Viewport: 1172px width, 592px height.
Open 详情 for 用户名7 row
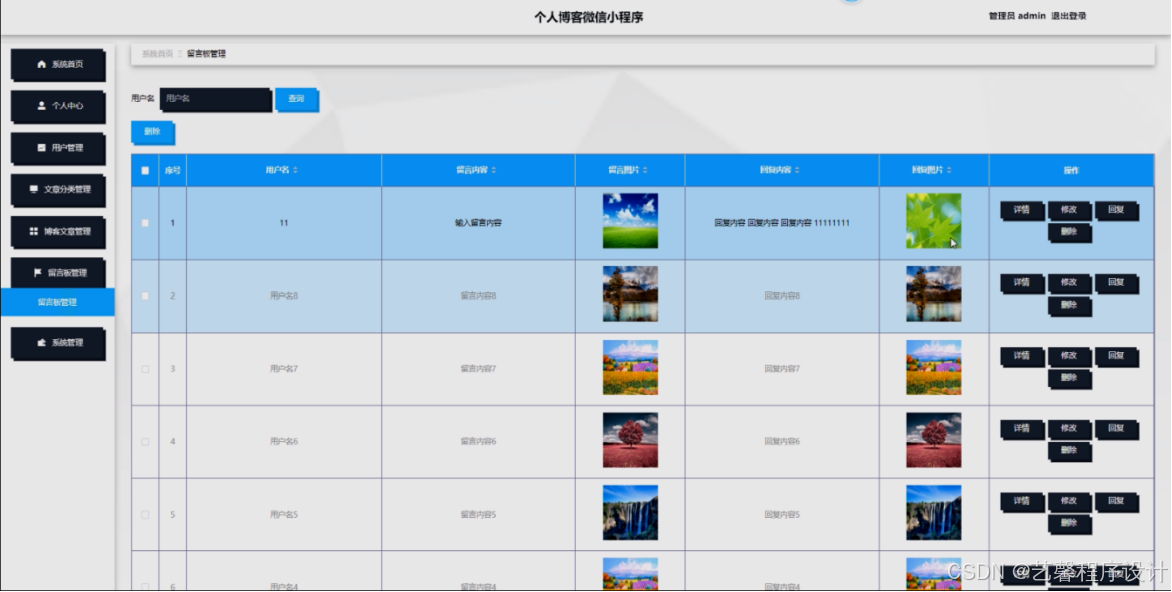tap(1022, 357)
